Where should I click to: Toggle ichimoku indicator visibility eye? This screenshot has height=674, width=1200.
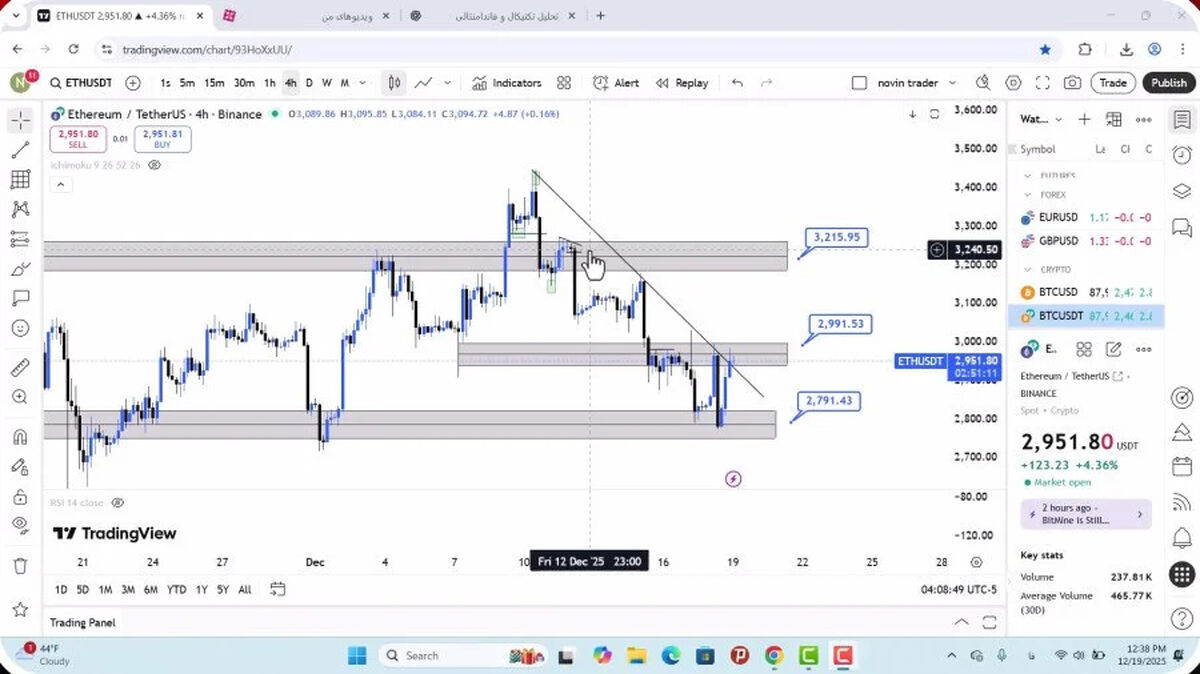(154, 165)
